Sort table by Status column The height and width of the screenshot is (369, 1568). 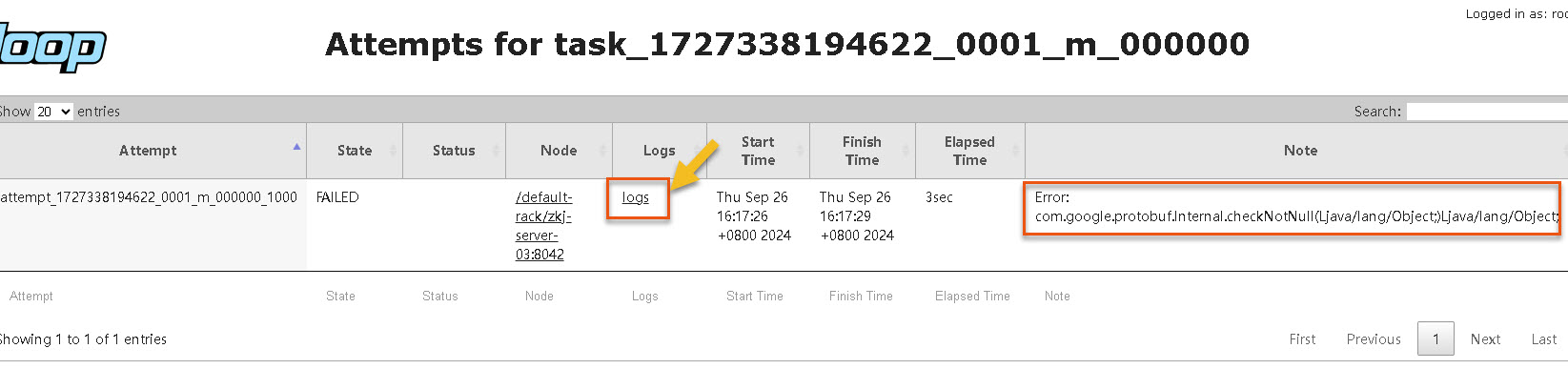454,151
